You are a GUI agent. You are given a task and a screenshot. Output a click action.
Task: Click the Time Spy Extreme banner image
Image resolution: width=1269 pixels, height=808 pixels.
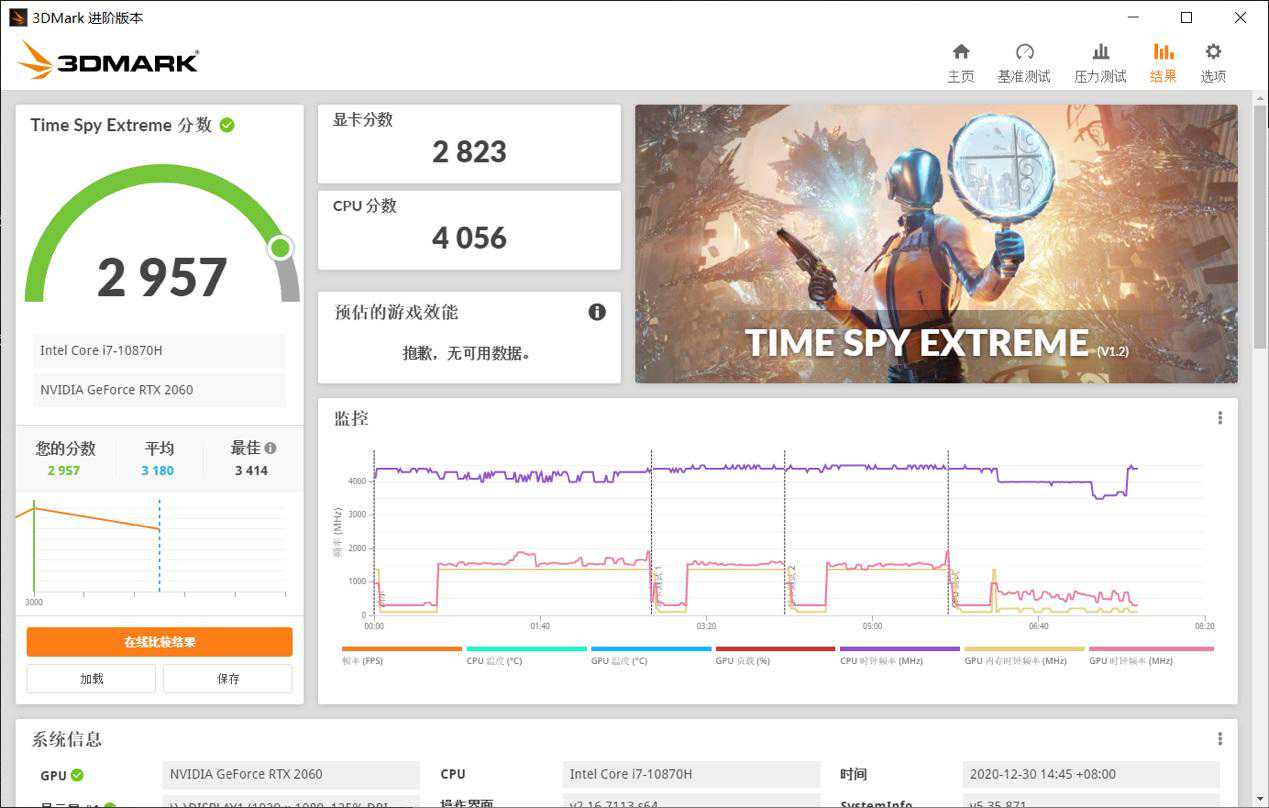(x=936, y=244)
